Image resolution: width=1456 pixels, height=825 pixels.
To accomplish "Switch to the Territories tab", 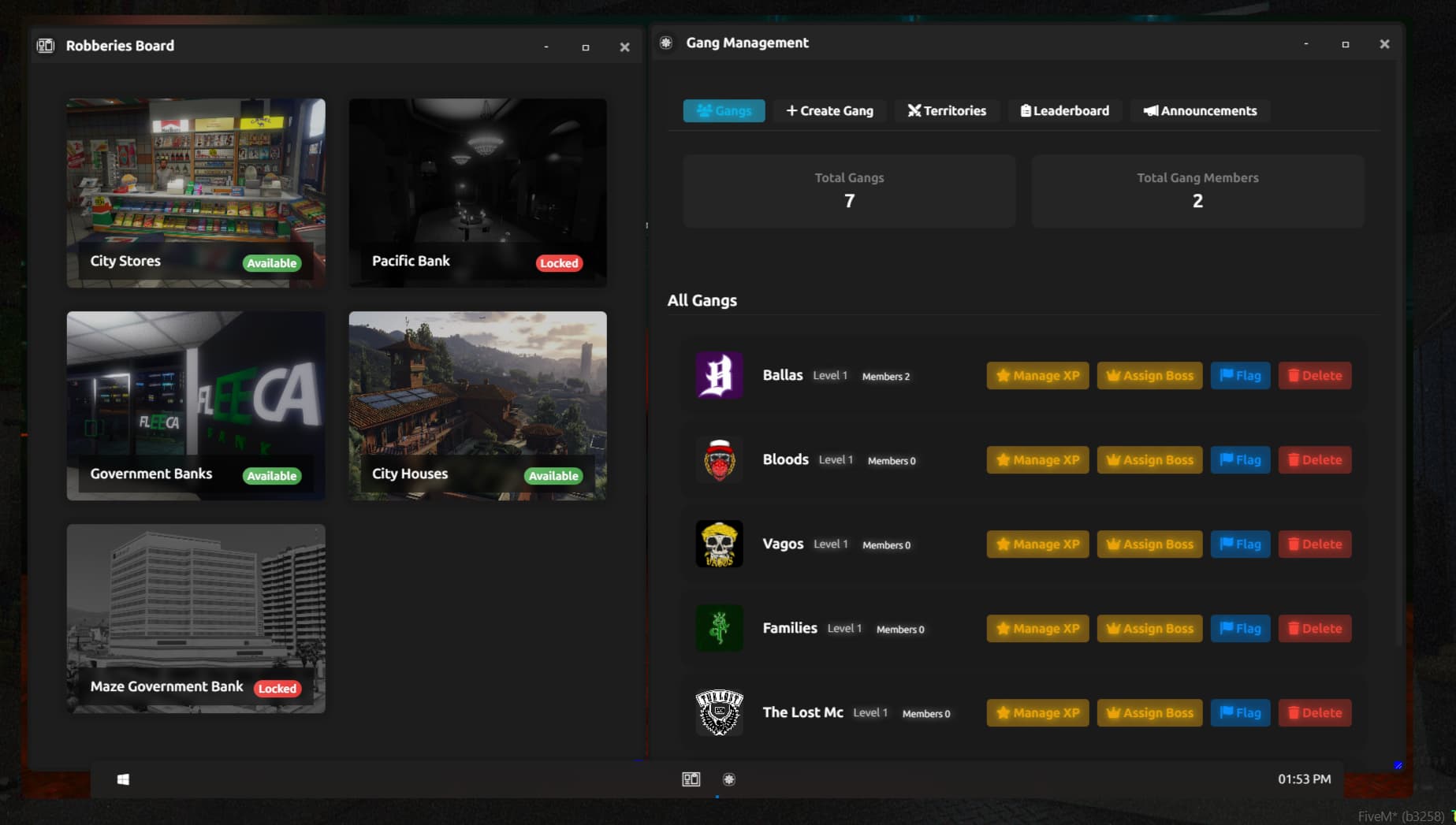I will point(947,110).
